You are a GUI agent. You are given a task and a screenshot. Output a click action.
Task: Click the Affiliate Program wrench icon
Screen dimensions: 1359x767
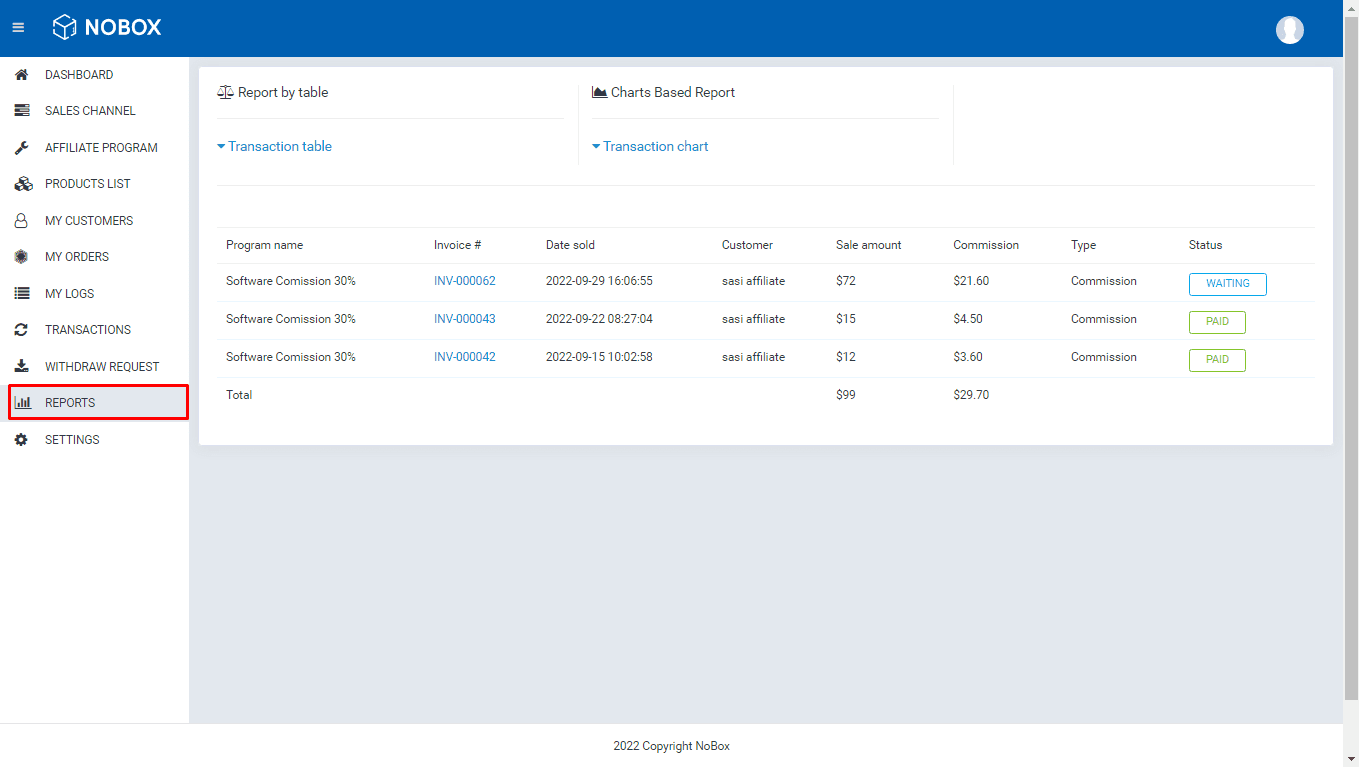[x=21, y=147]
